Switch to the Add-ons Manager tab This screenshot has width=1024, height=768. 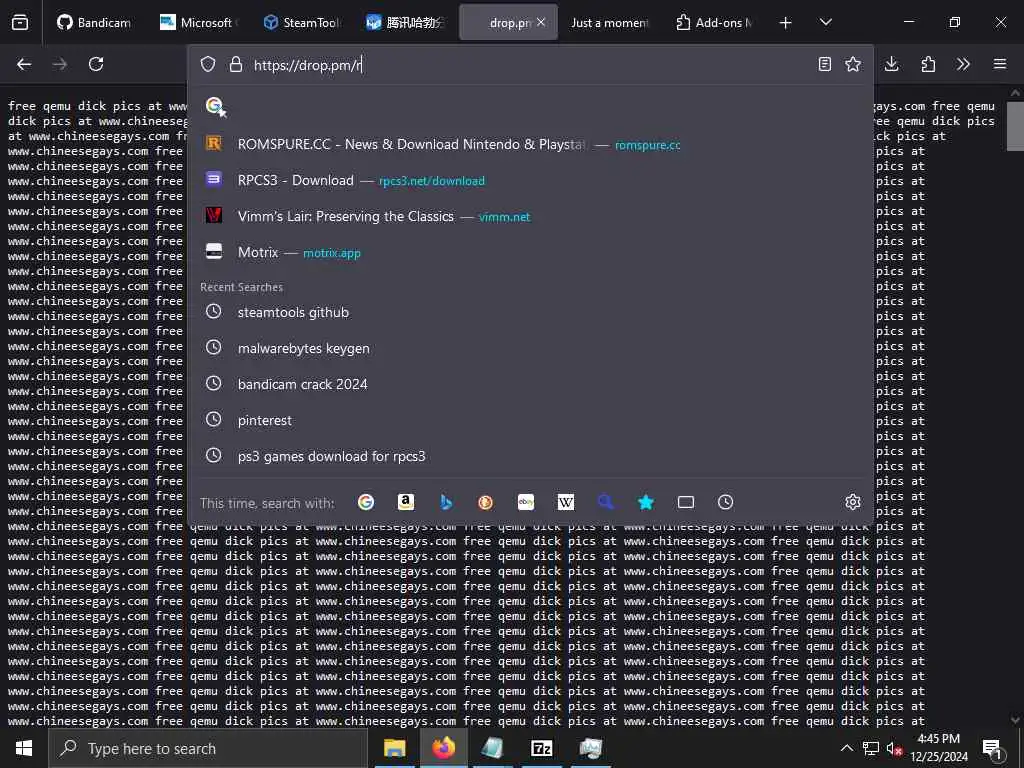(x=713, y=22)
